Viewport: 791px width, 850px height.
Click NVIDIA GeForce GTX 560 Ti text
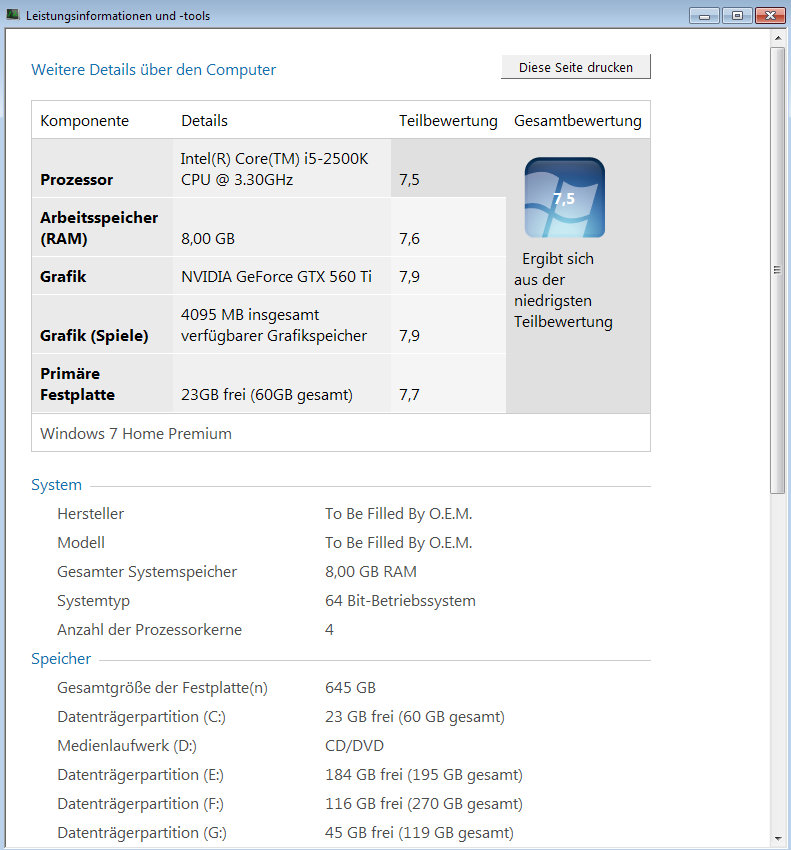276,276
